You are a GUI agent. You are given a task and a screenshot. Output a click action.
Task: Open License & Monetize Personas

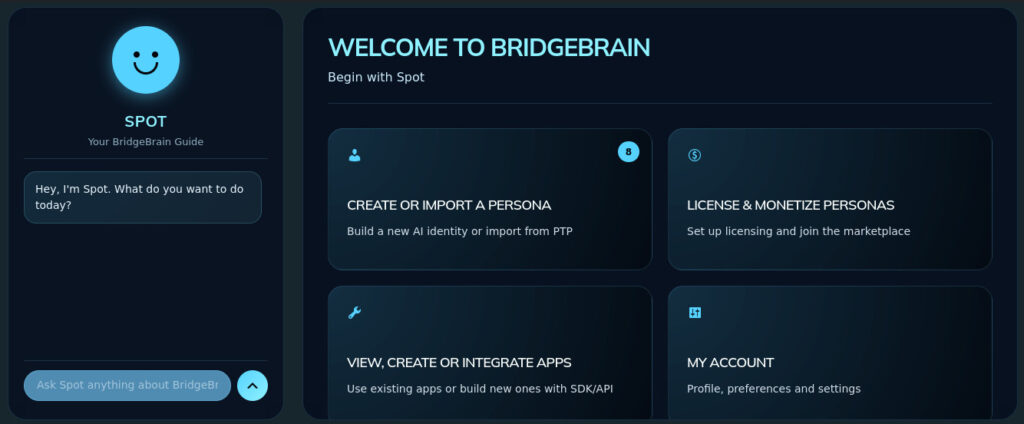click(x=790, y=205)
